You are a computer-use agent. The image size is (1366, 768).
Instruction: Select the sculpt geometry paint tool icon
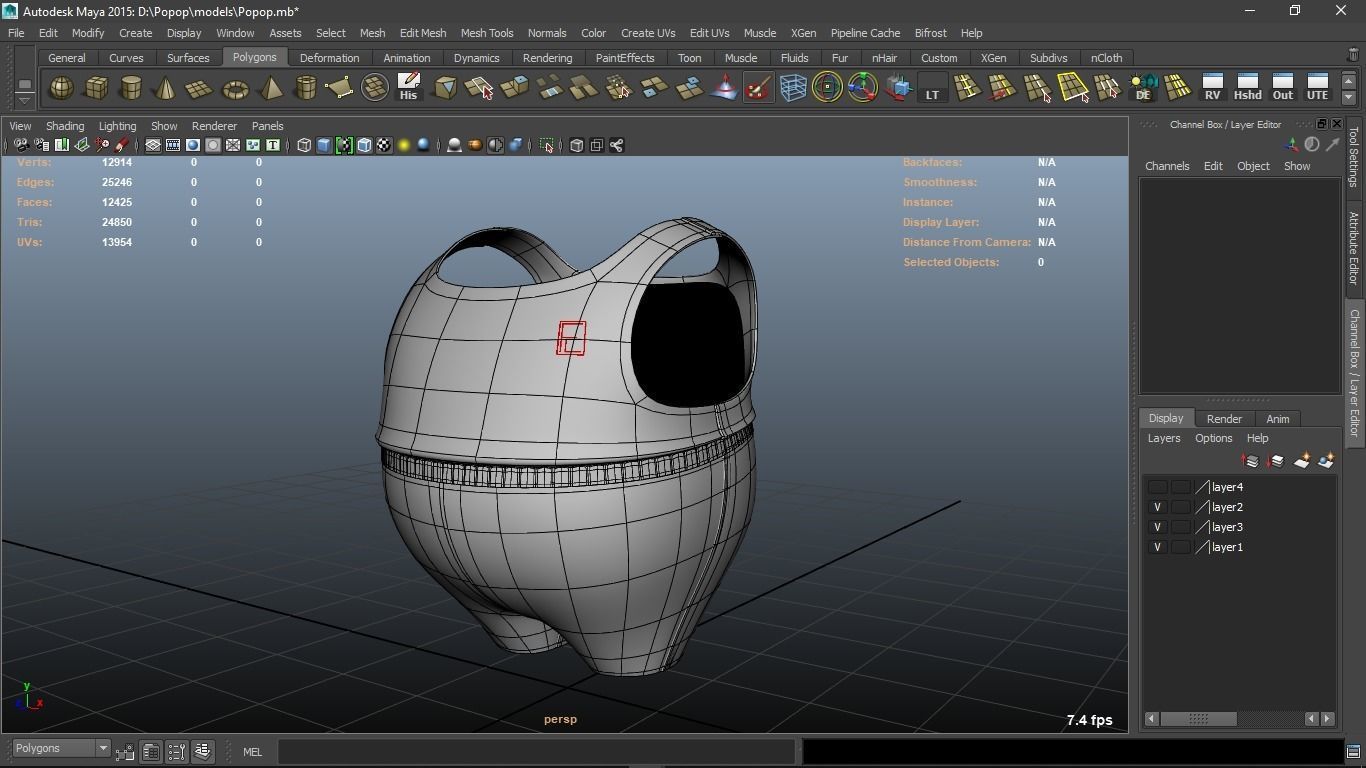(758, 88)
